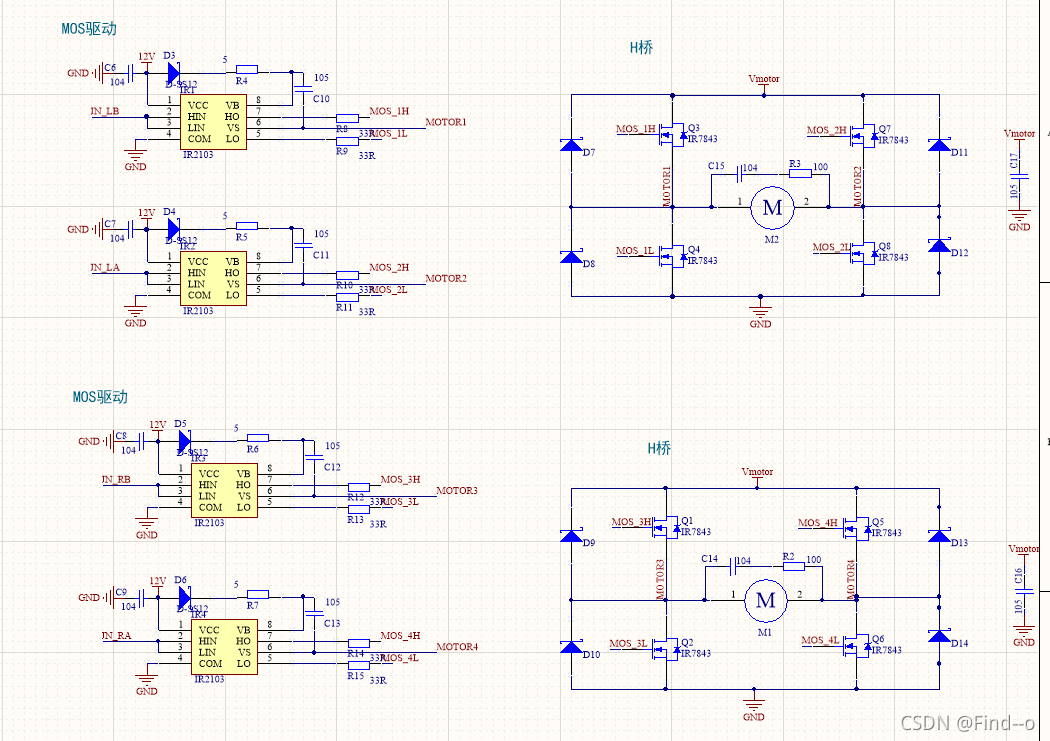Click the IR2103 chip labeled IR1

[x=213, y=122]
